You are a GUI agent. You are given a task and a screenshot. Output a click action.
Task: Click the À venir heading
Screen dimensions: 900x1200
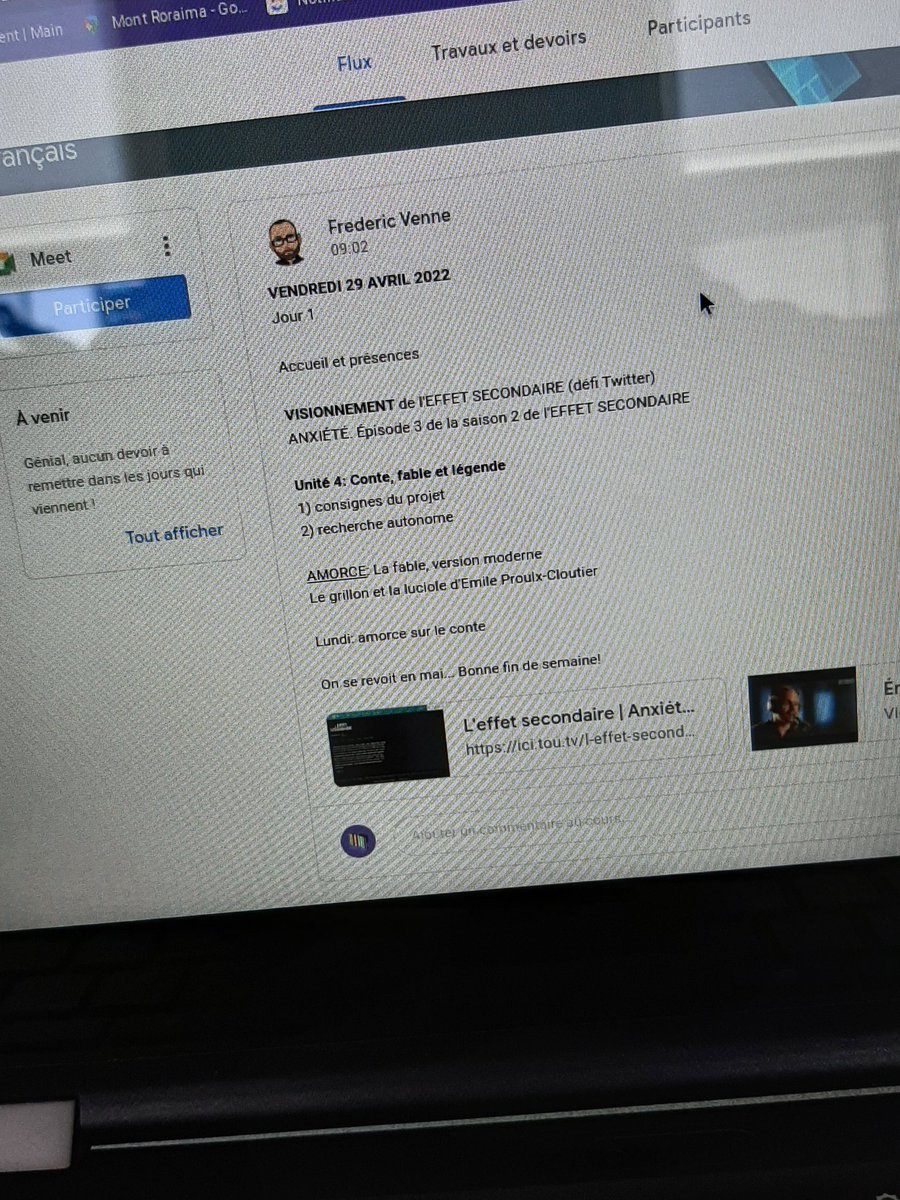43,417
